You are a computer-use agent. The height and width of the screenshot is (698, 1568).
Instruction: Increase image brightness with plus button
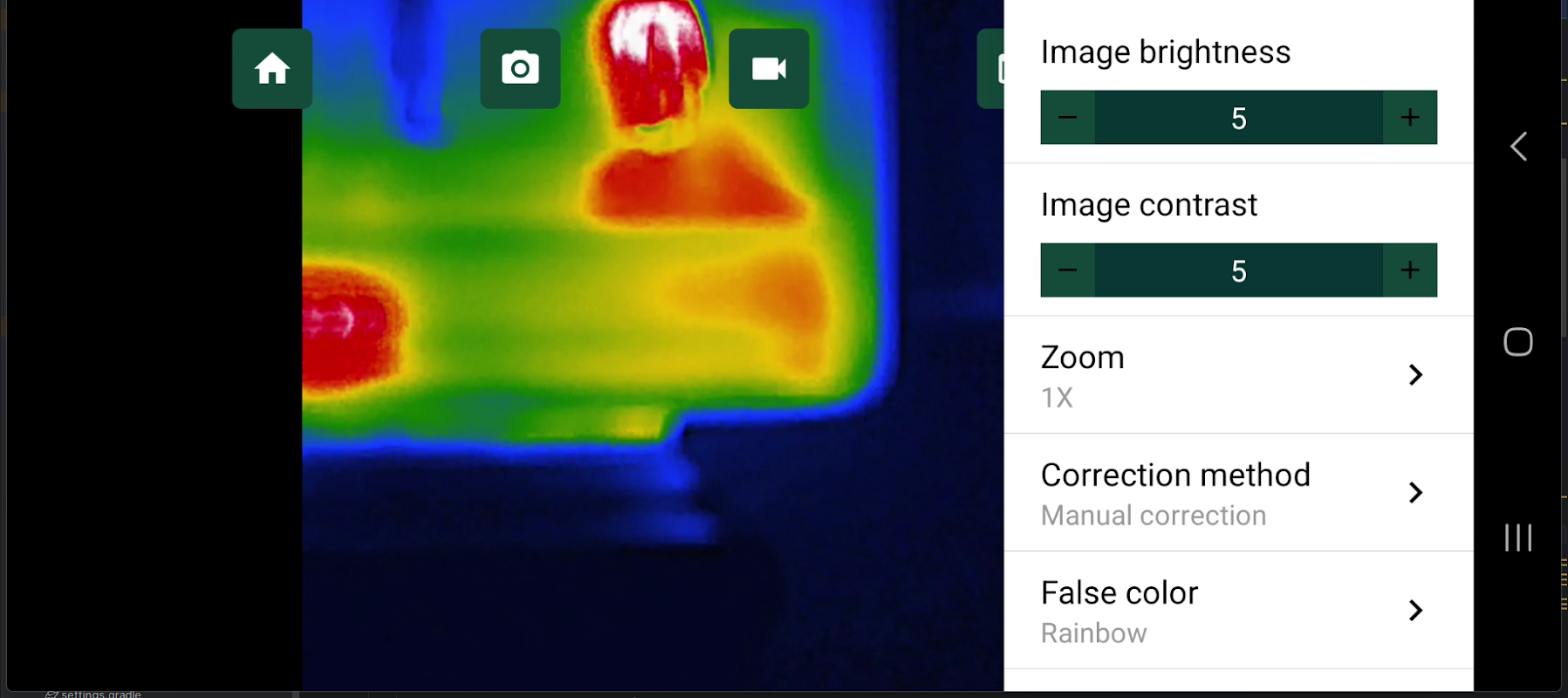(1410, 118)
